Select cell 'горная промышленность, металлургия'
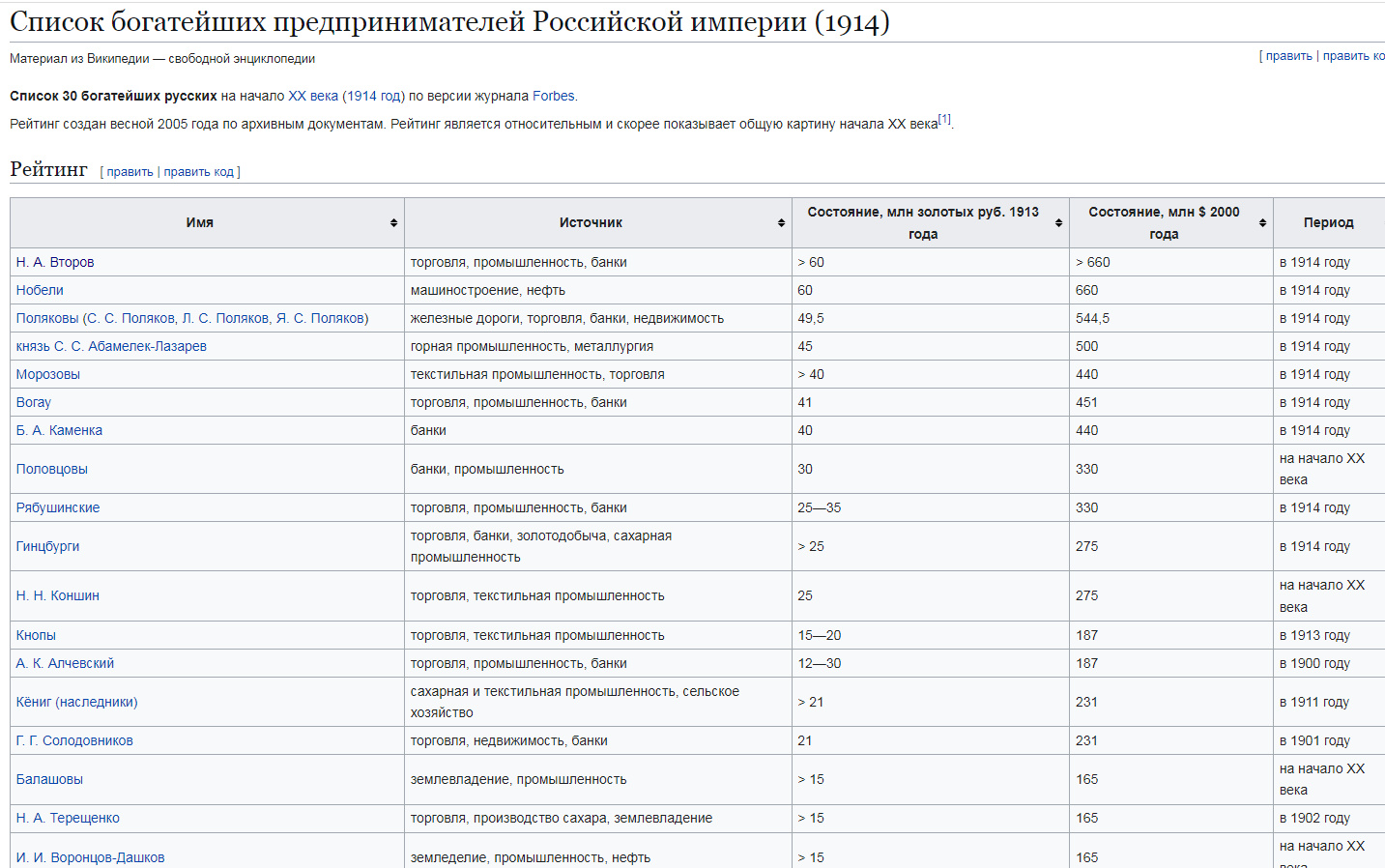1385x868 pixels. coord(598,346)
